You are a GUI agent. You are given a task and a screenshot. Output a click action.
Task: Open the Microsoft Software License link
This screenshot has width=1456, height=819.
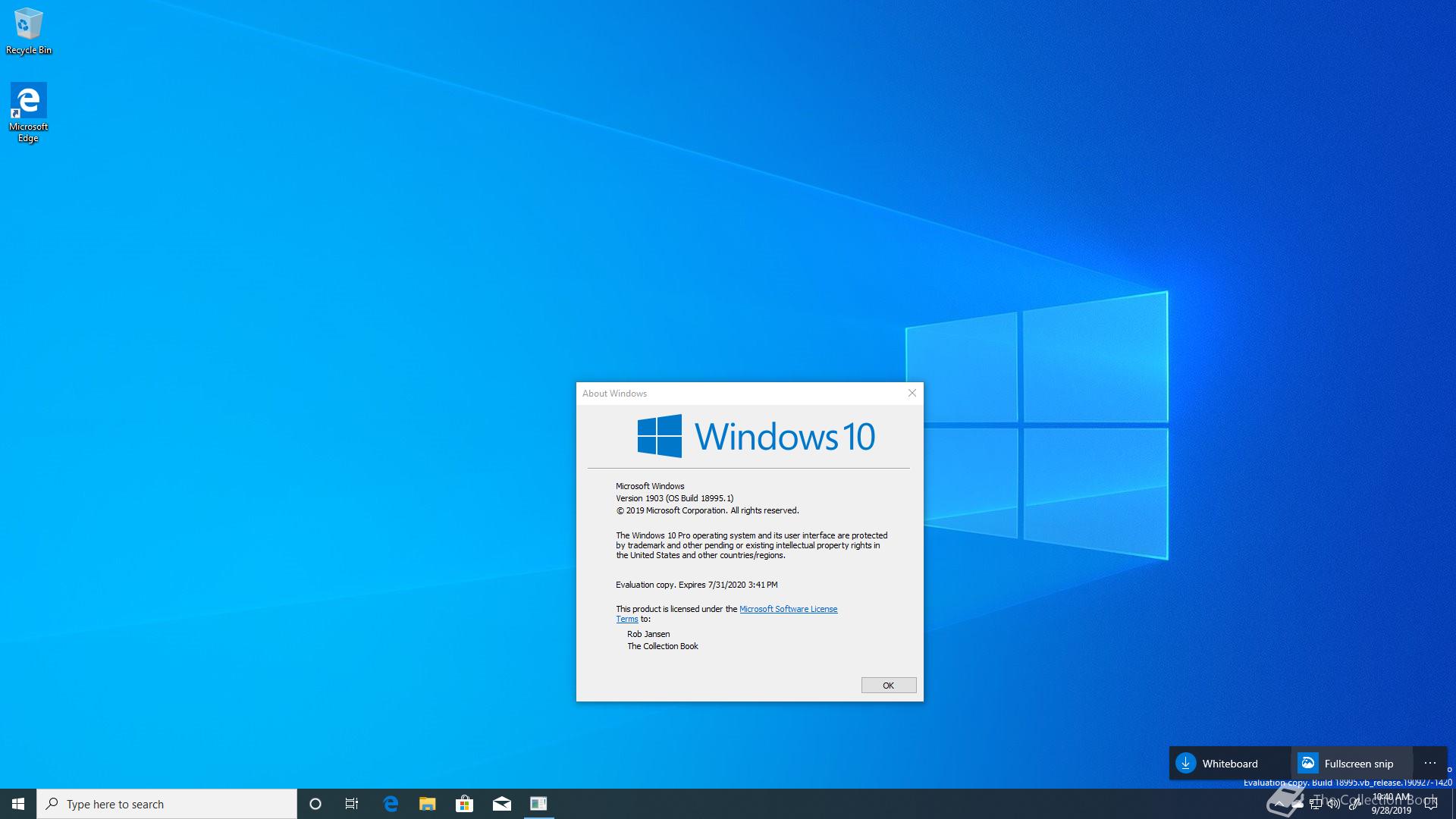(x=788, y=609)
